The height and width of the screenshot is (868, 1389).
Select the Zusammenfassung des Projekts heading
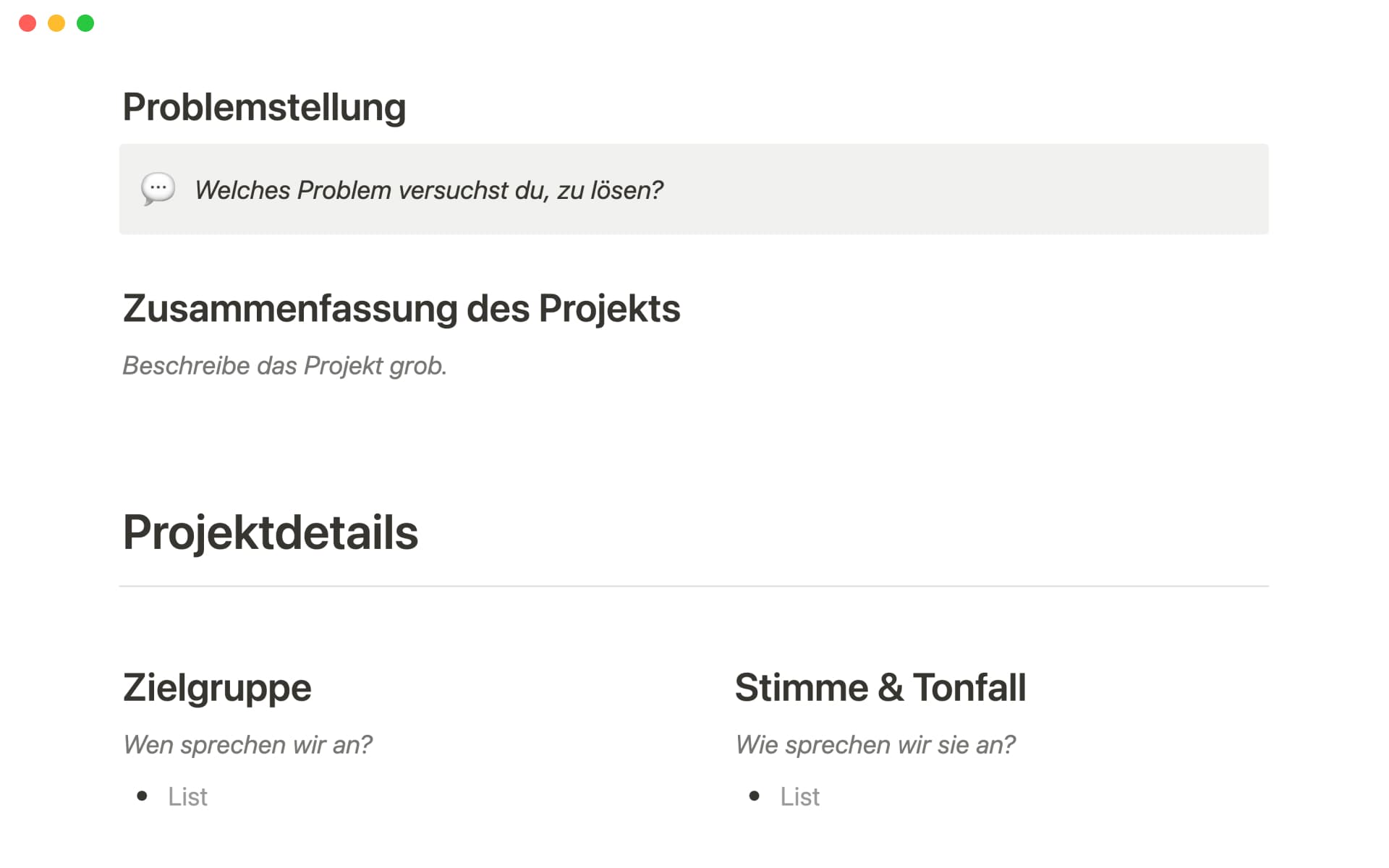point(402,308)
